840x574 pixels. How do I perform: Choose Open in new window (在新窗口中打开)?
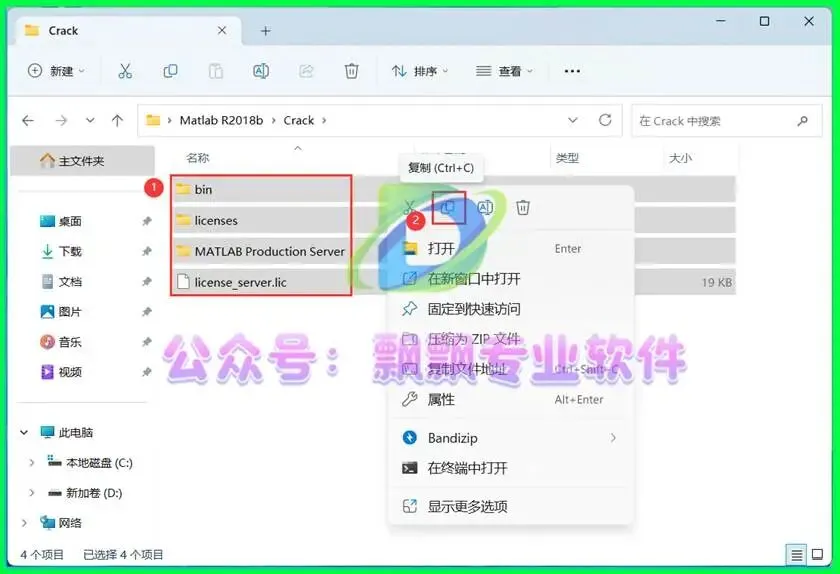click(511, 278)
